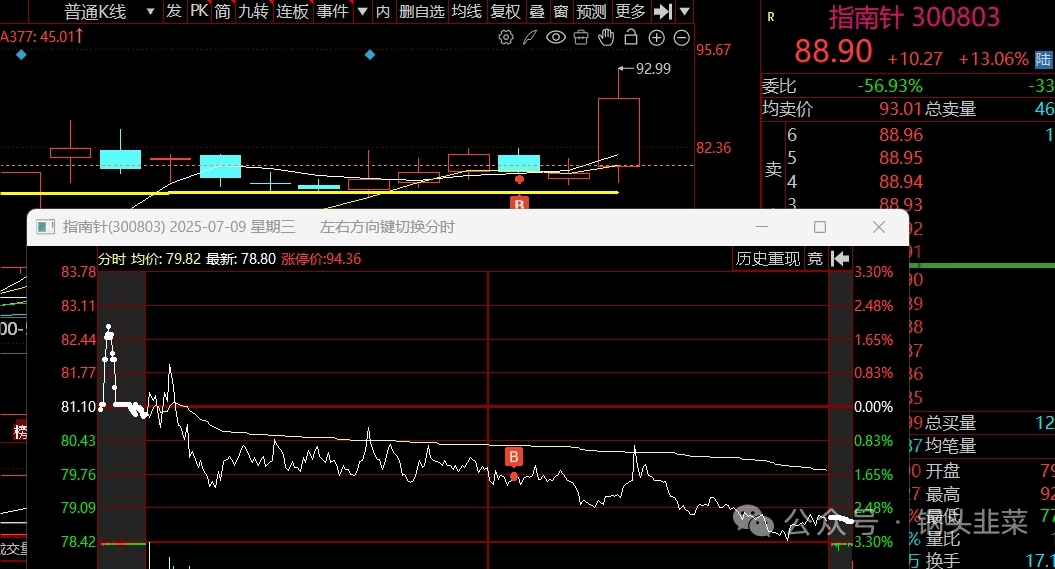Click stock name 指南针 300803
1055x569 pixels.
(914, 17)
